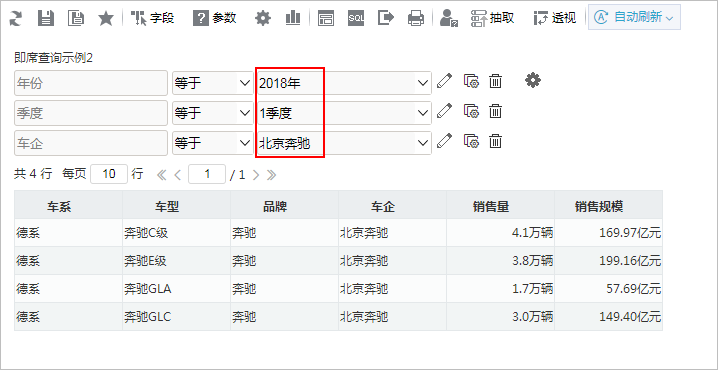Edit the 车企 condition with pencil icon
The height and width of the screenshot is (370, 718).
click(x=444, y=141)
